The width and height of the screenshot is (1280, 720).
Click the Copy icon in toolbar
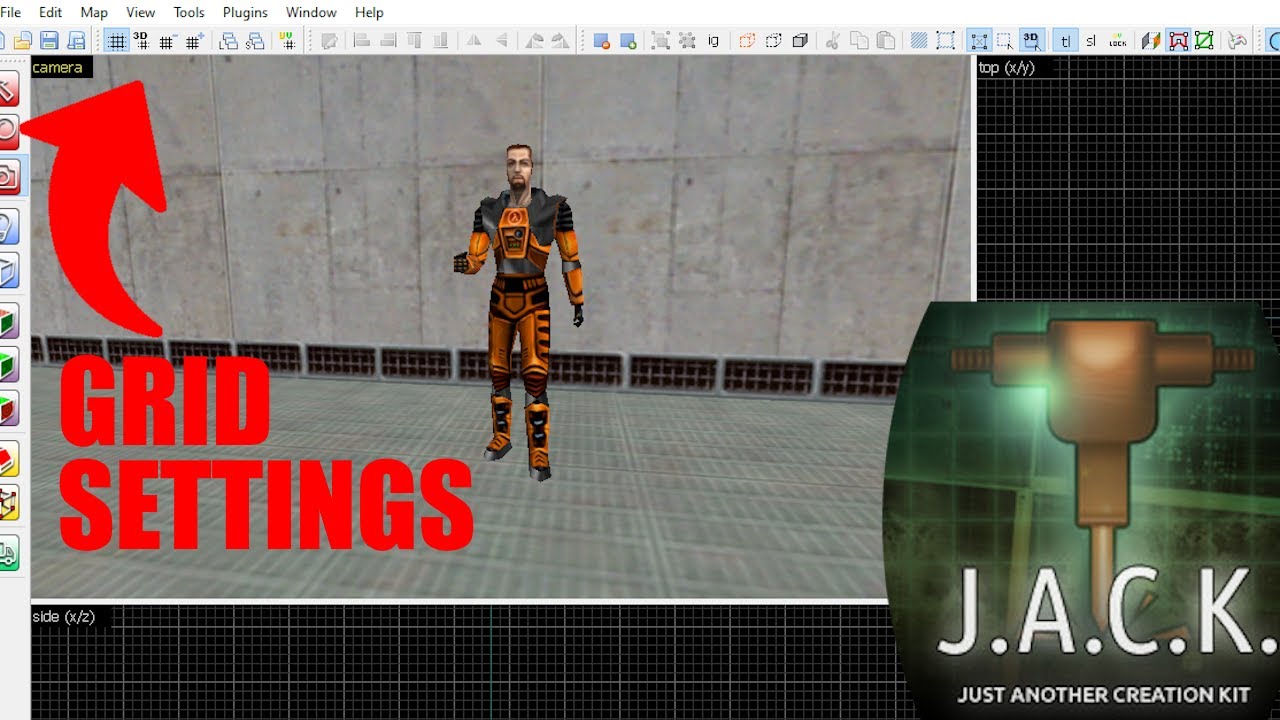click(859, 41)
